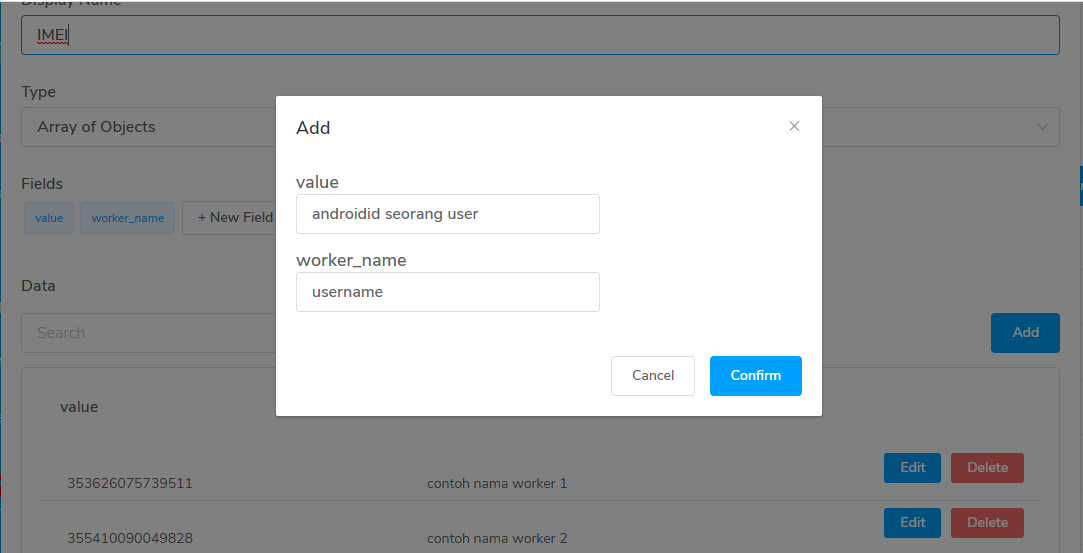
Task: Click the Display Name field containing IMEI
Action: pos(540,35)
